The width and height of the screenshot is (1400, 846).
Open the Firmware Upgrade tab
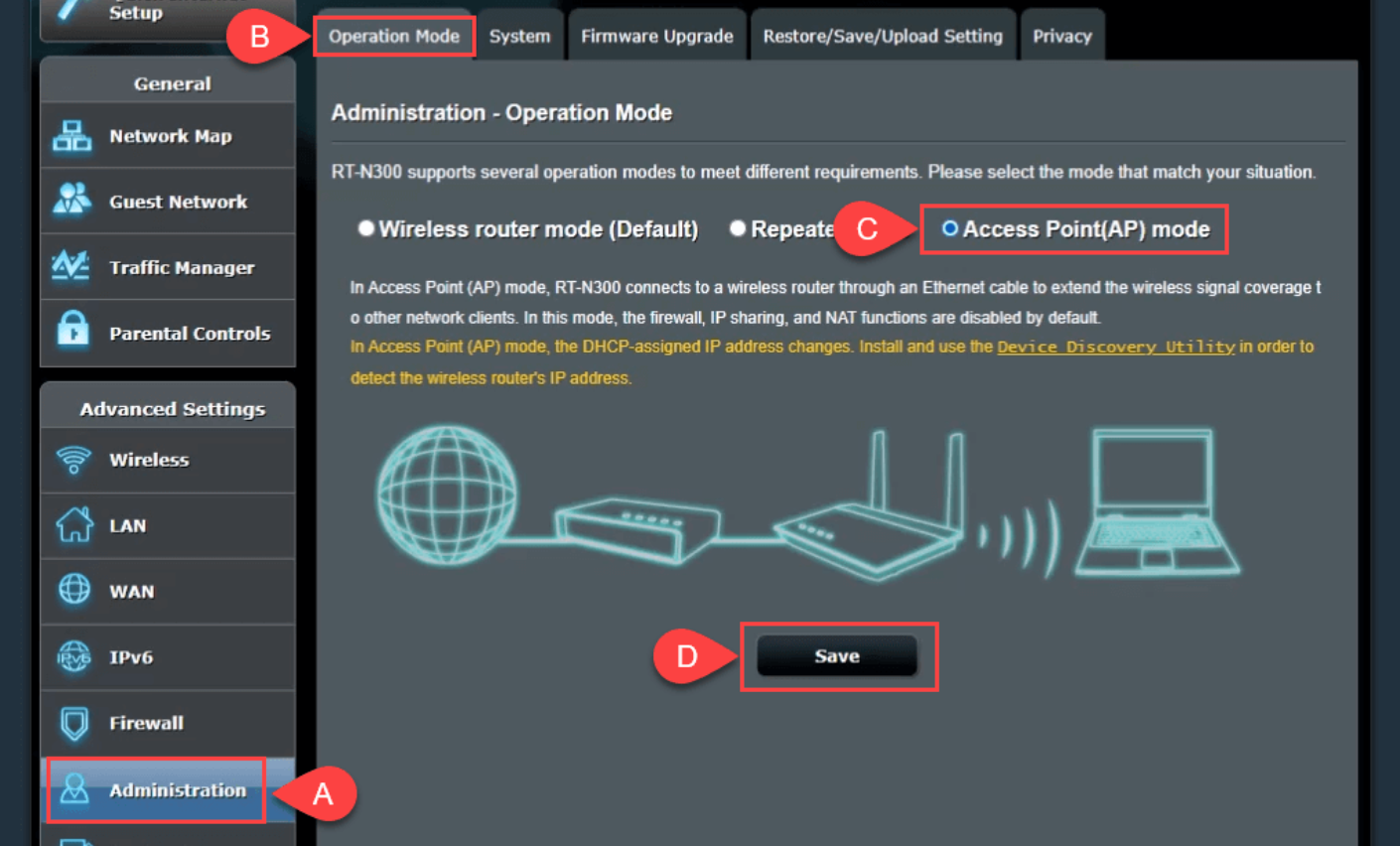point(657,36)
